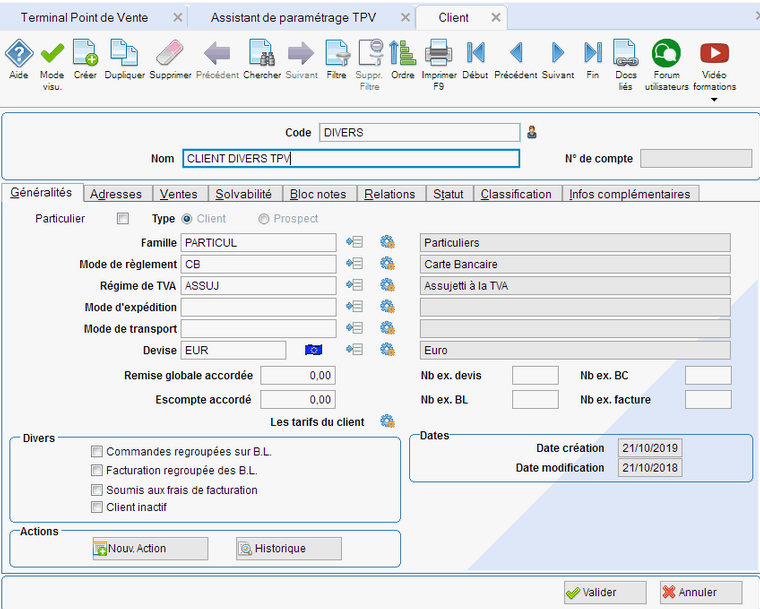Open the Famille gear settings icon
Viewport: 760px width, 609px height.
[387, 242]
